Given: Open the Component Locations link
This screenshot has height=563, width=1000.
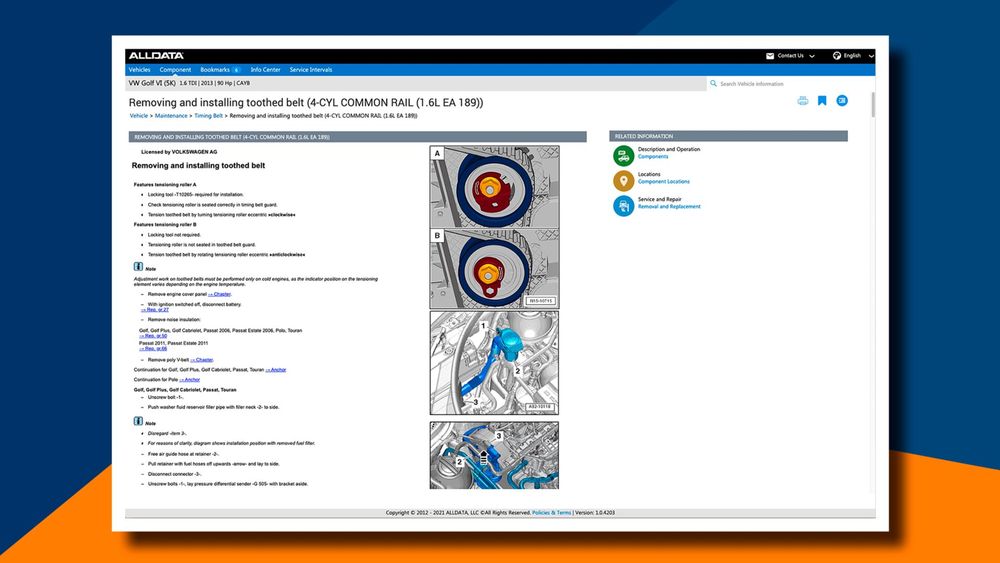Looking at the screenshot, I should [x=664, y=181].
